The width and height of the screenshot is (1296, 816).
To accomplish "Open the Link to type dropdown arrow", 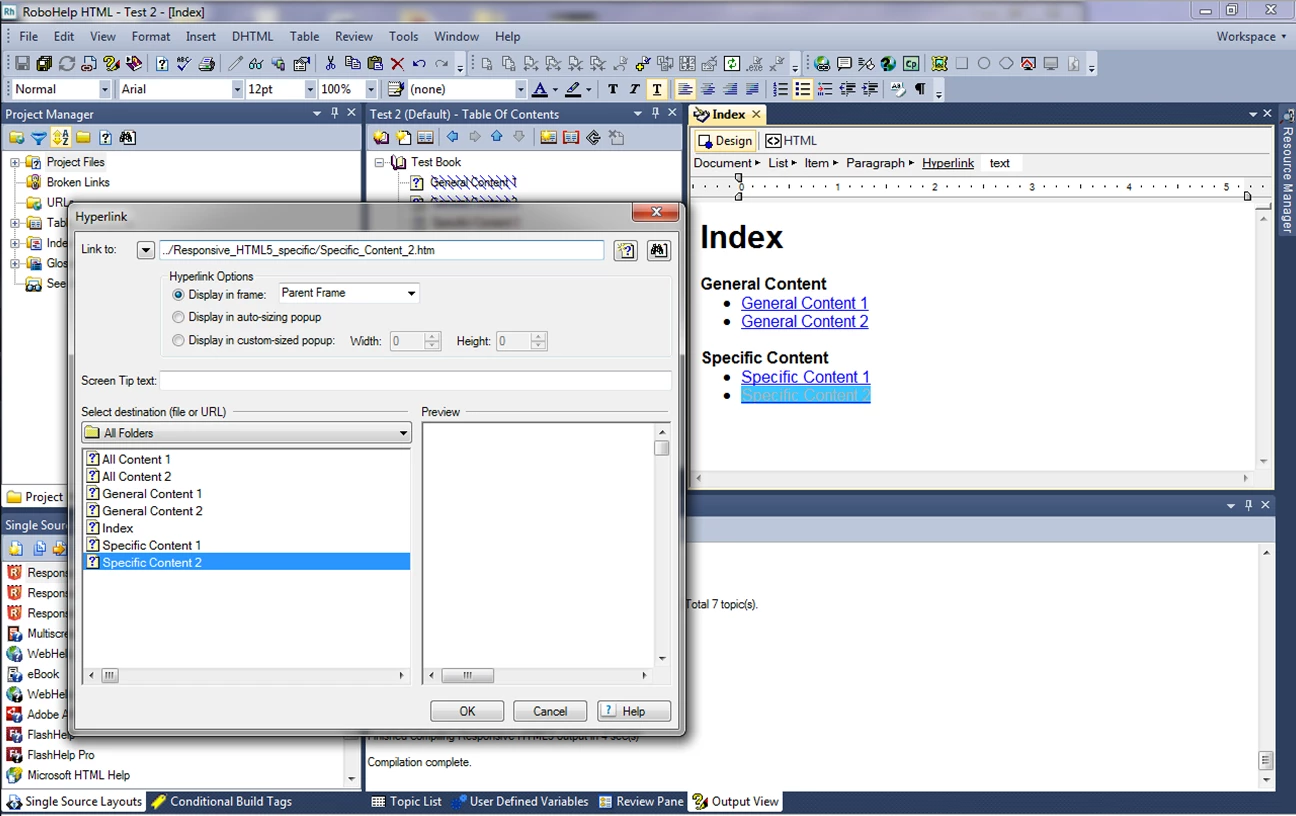I will [x=146, y=250].
